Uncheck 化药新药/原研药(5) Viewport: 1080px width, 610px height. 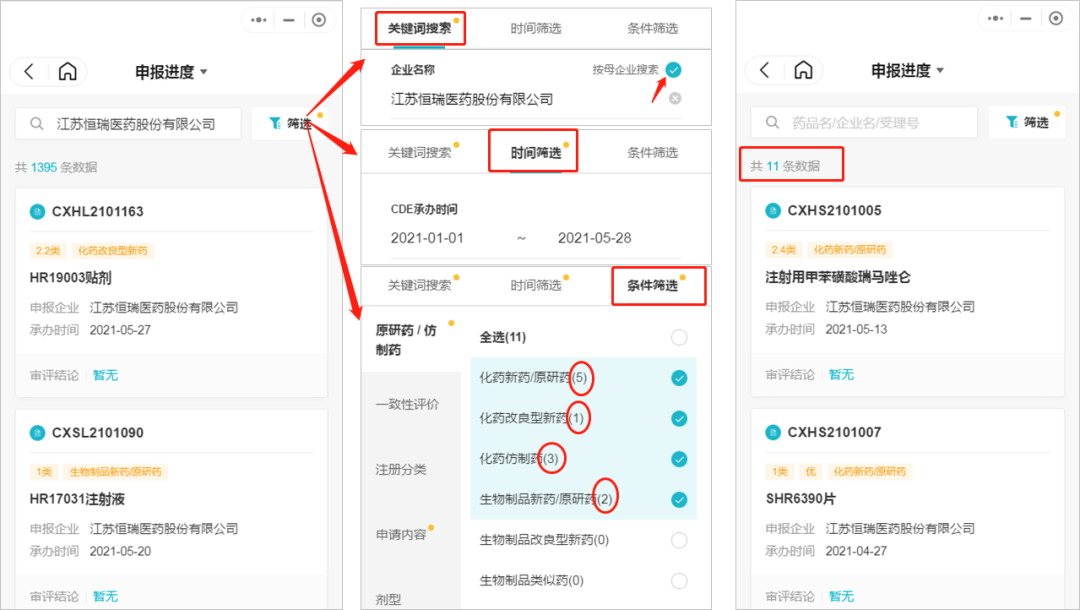click(x=679, y=378)
